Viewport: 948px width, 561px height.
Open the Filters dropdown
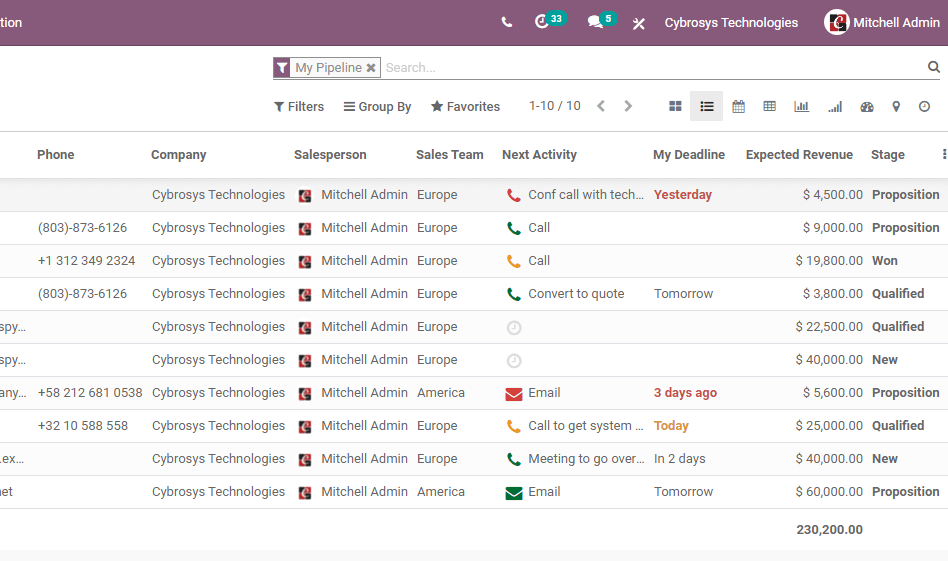point(299,106)
